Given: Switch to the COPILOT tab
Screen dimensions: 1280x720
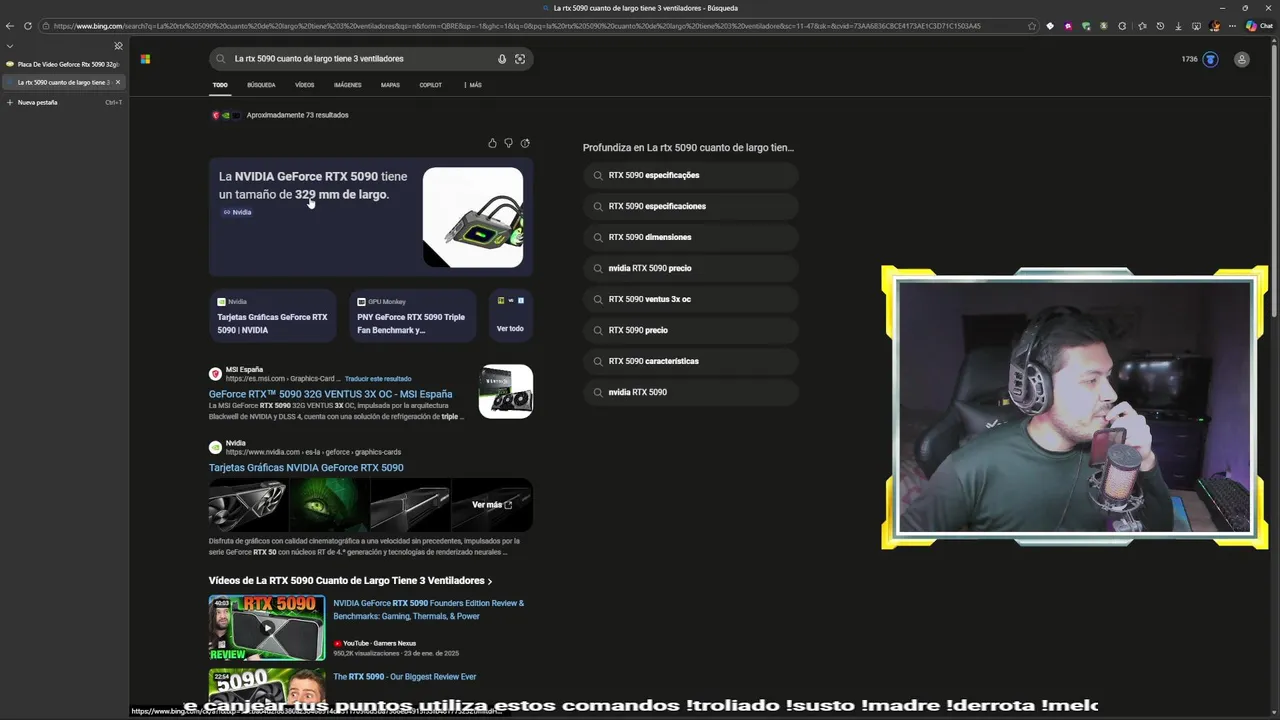Looking at the screenshot, I should [431, 85].
